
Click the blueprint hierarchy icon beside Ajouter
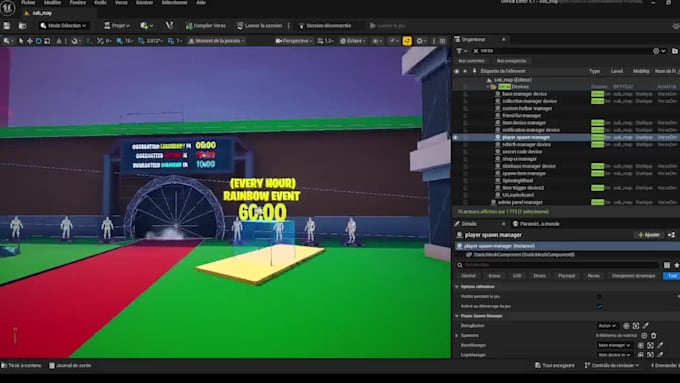(x=672, y=235)
